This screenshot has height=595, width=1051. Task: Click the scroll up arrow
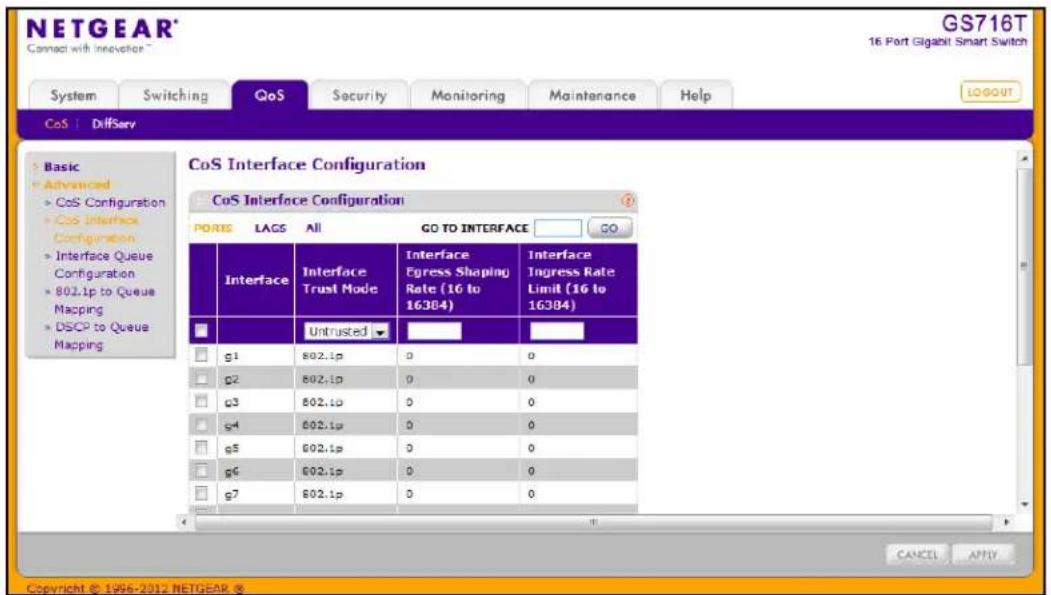tap(1023, 159)
